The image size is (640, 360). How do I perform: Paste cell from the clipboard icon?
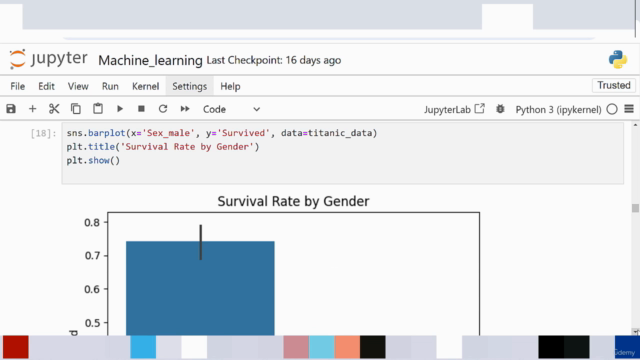click(x=98, y=109)
